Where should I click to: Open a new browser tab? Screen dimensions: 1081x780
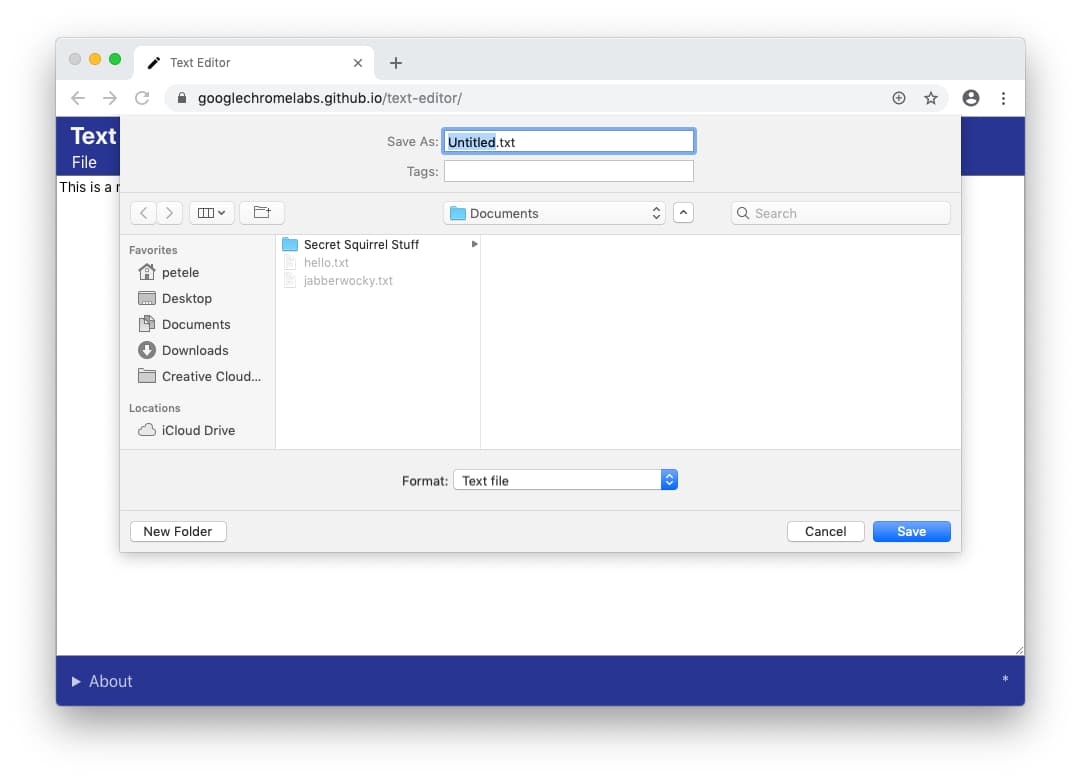tap(395, 62)
